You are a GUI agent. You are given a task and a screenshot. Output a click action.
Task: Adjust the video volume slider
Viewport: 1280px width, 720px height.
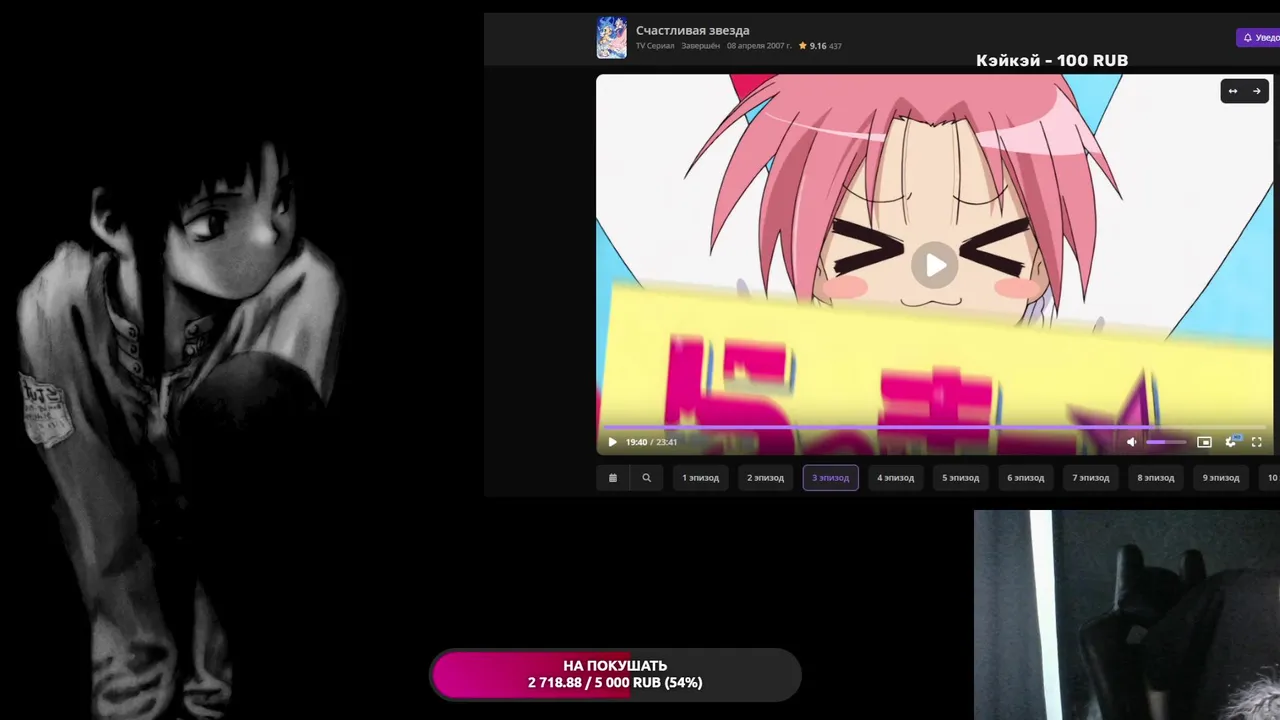tap(1166, 442)
